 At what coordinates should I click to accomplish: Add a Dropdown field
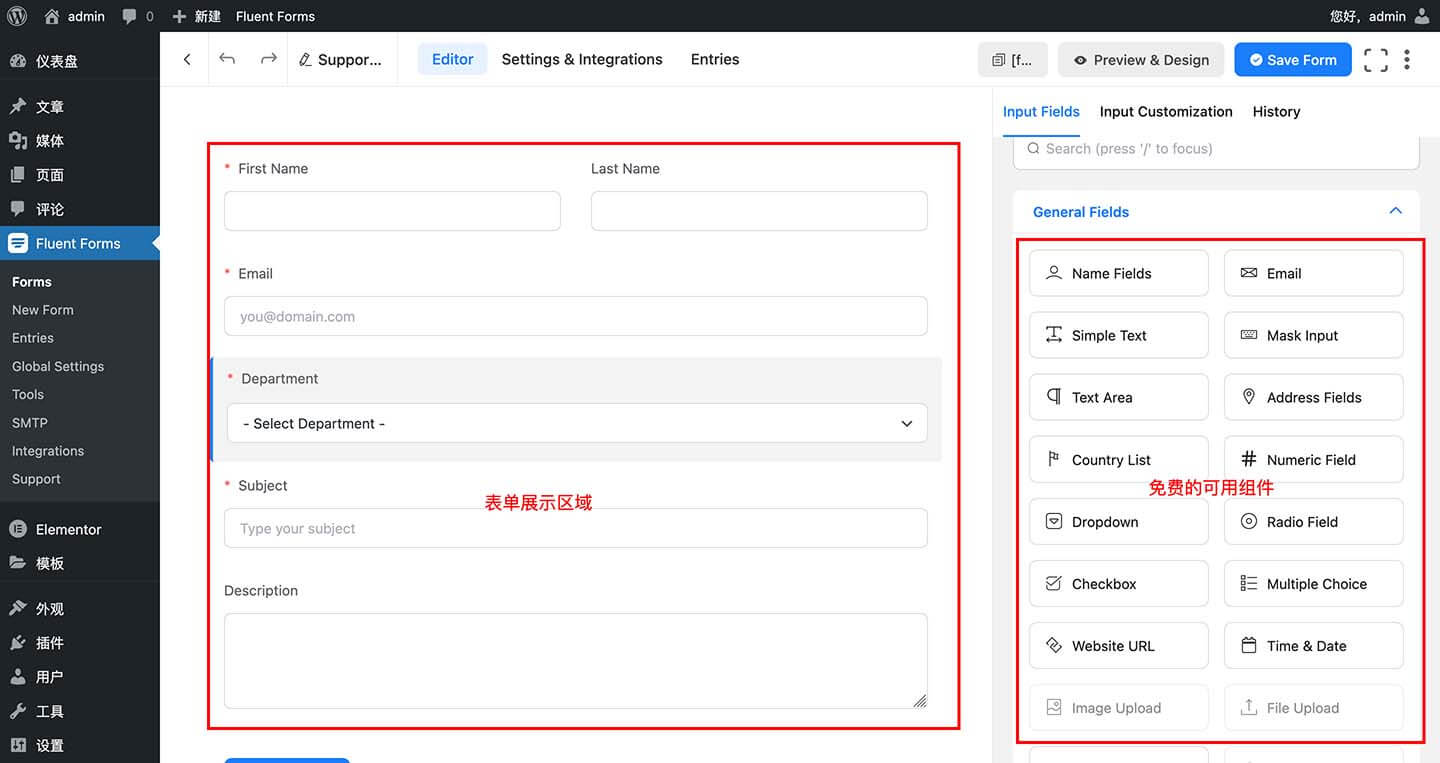1119,521
